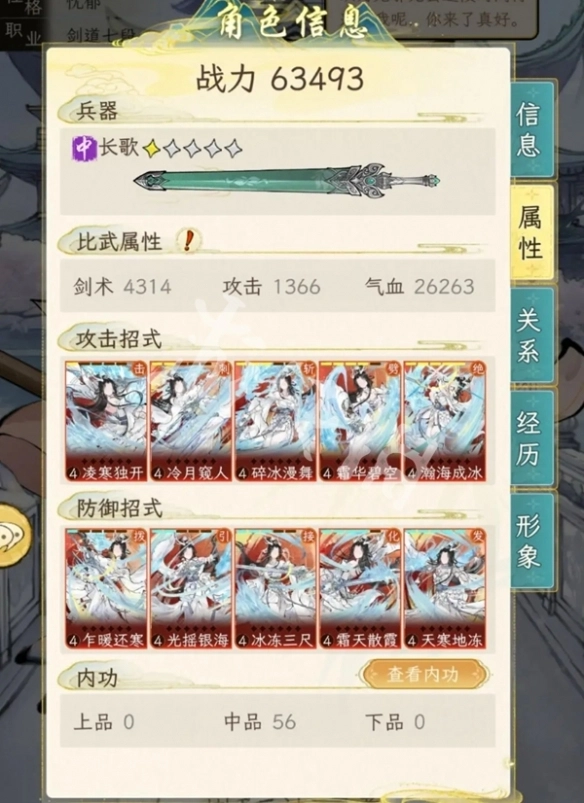The image size is (584, 803).
Task: Open the 关系 side tab
Action: pos(532,335)
